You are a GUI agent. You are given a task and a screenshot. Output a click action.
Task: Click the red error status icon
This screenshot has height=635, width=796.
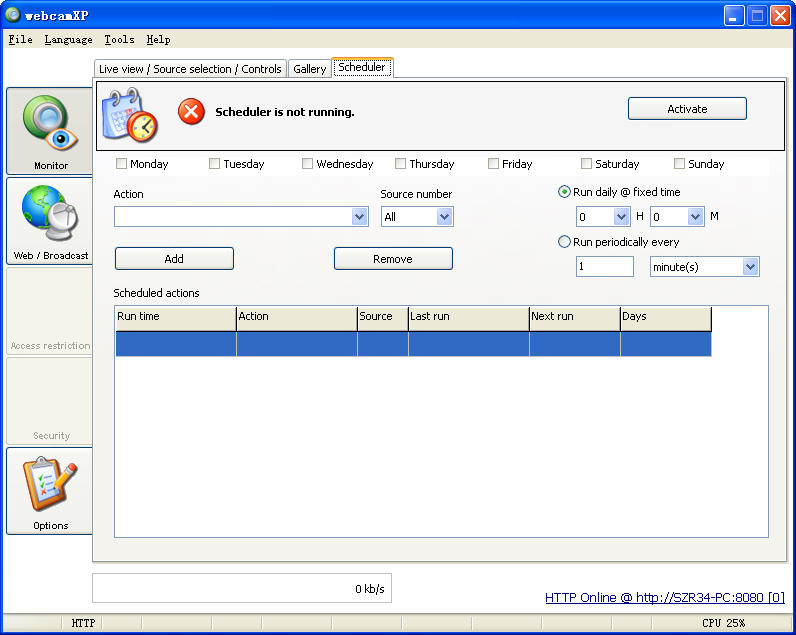point(191,112)
